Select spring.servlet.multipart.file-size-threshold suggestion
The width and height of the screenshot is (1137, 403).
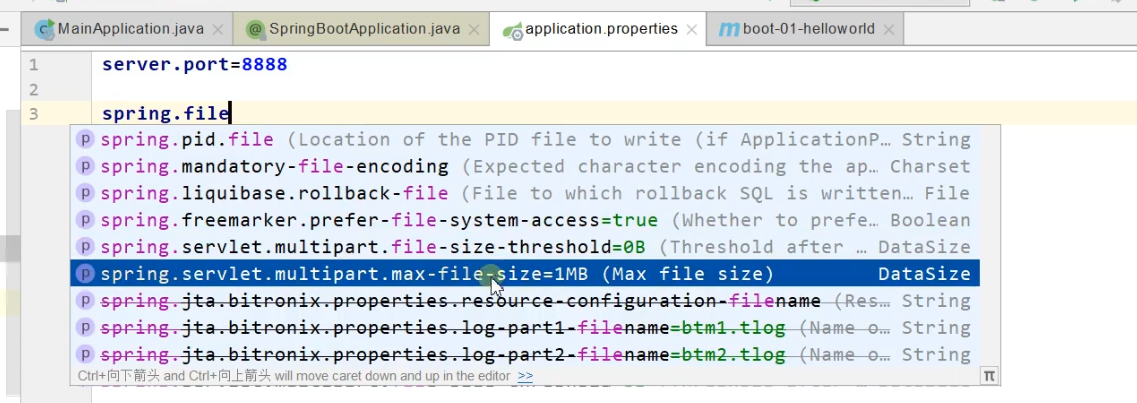coord(525,246)
